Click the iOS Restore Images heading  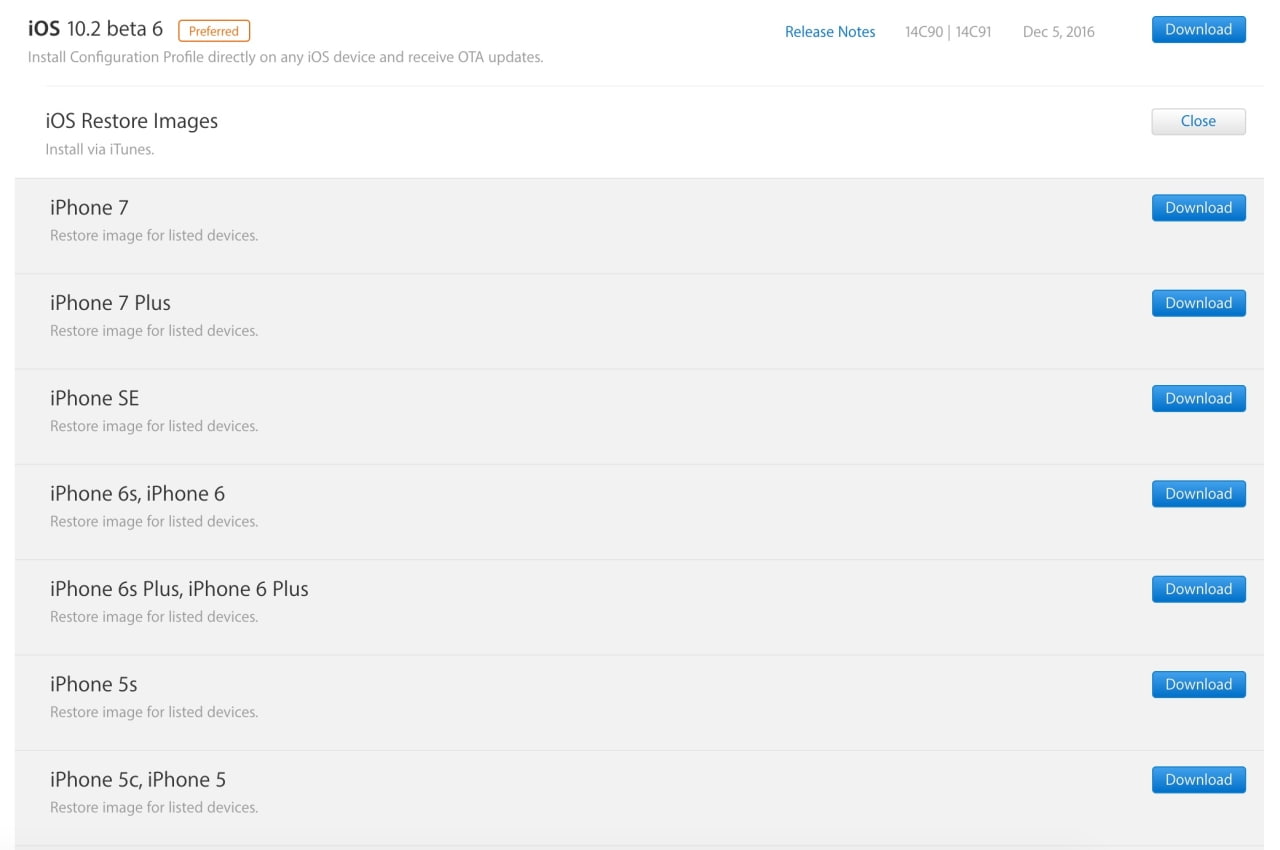pyautogui.click(x=131, y=121)
